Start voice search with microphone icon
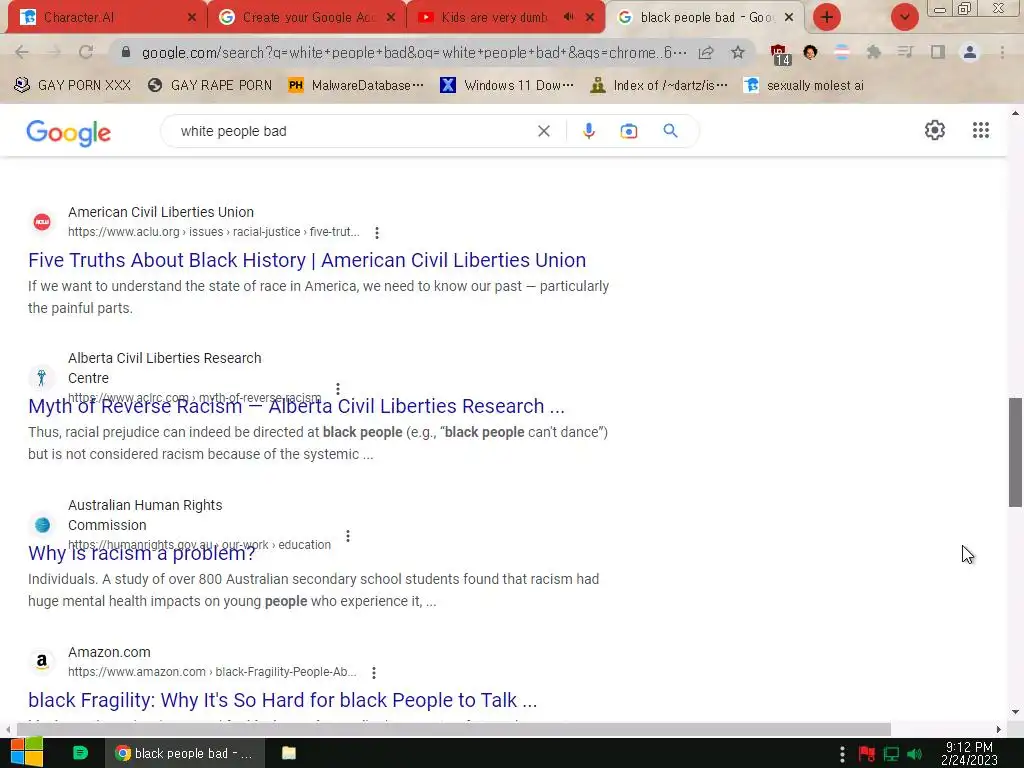 [588, 131]
